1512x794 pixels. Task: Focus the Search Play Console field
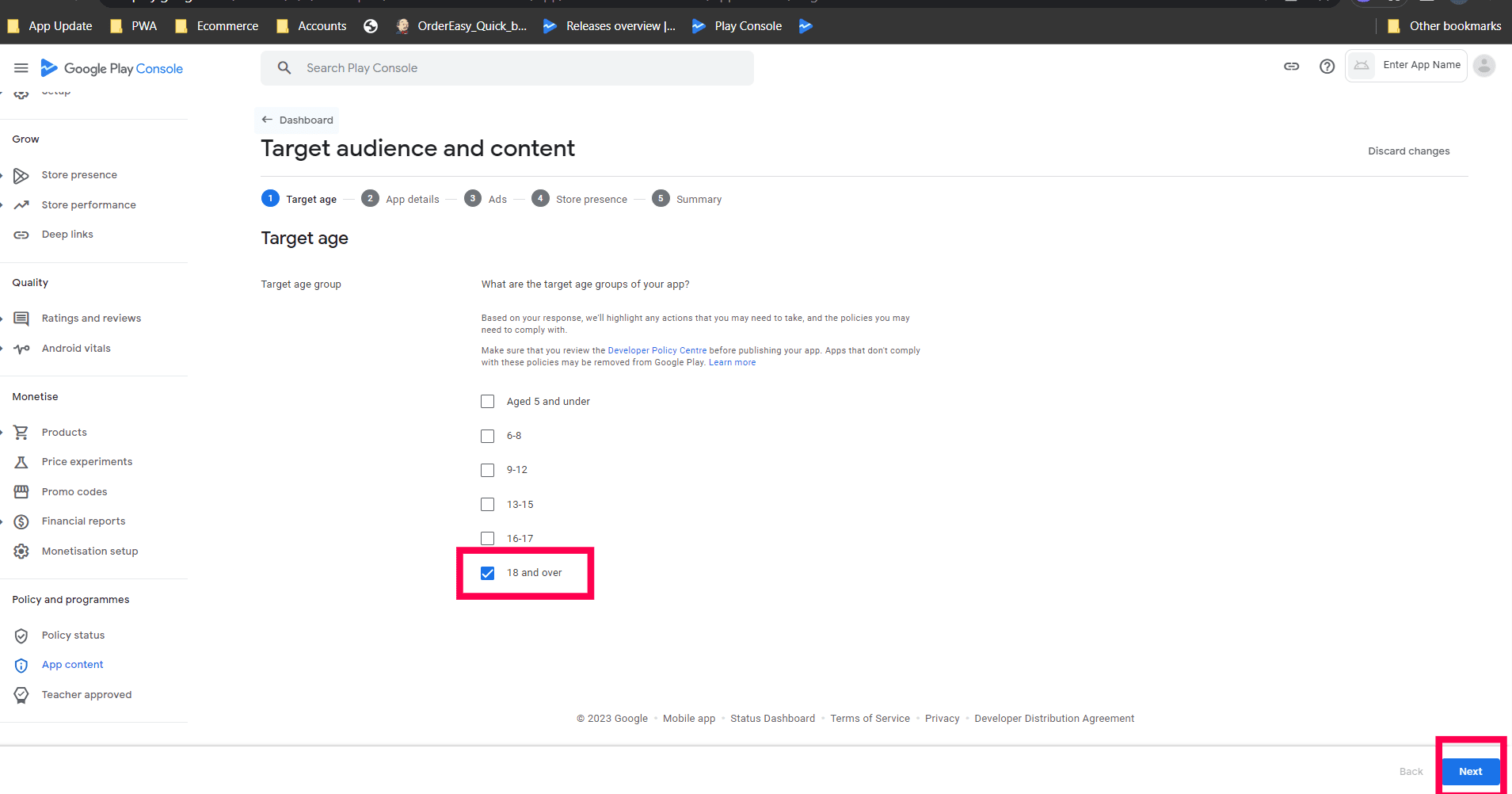tap(507, 68)
